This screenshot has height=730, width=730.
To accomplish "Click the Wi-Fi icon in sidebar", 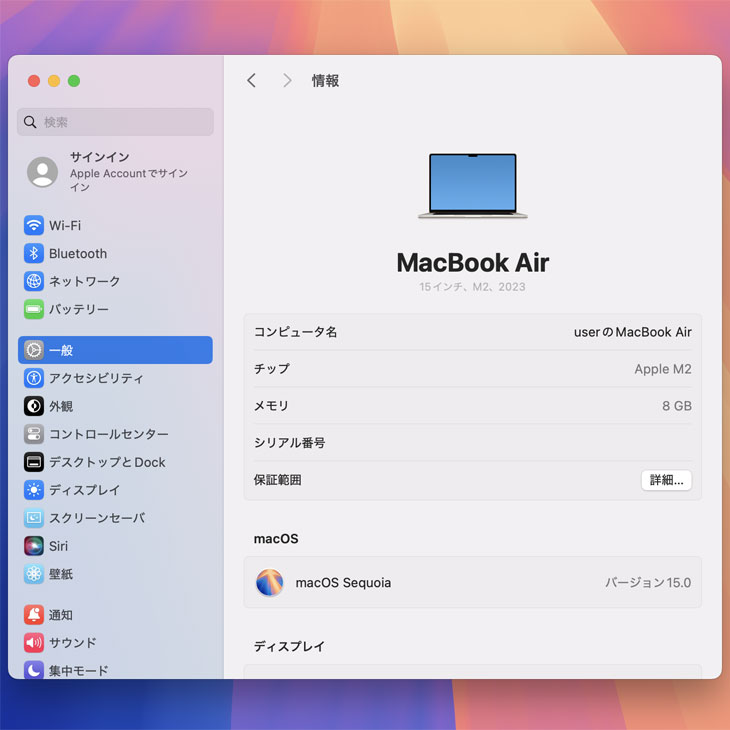I will 34,226.
